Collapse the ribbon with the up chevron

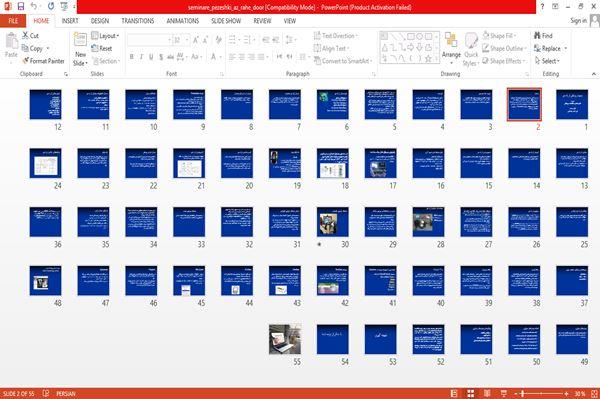pos(593,74)
